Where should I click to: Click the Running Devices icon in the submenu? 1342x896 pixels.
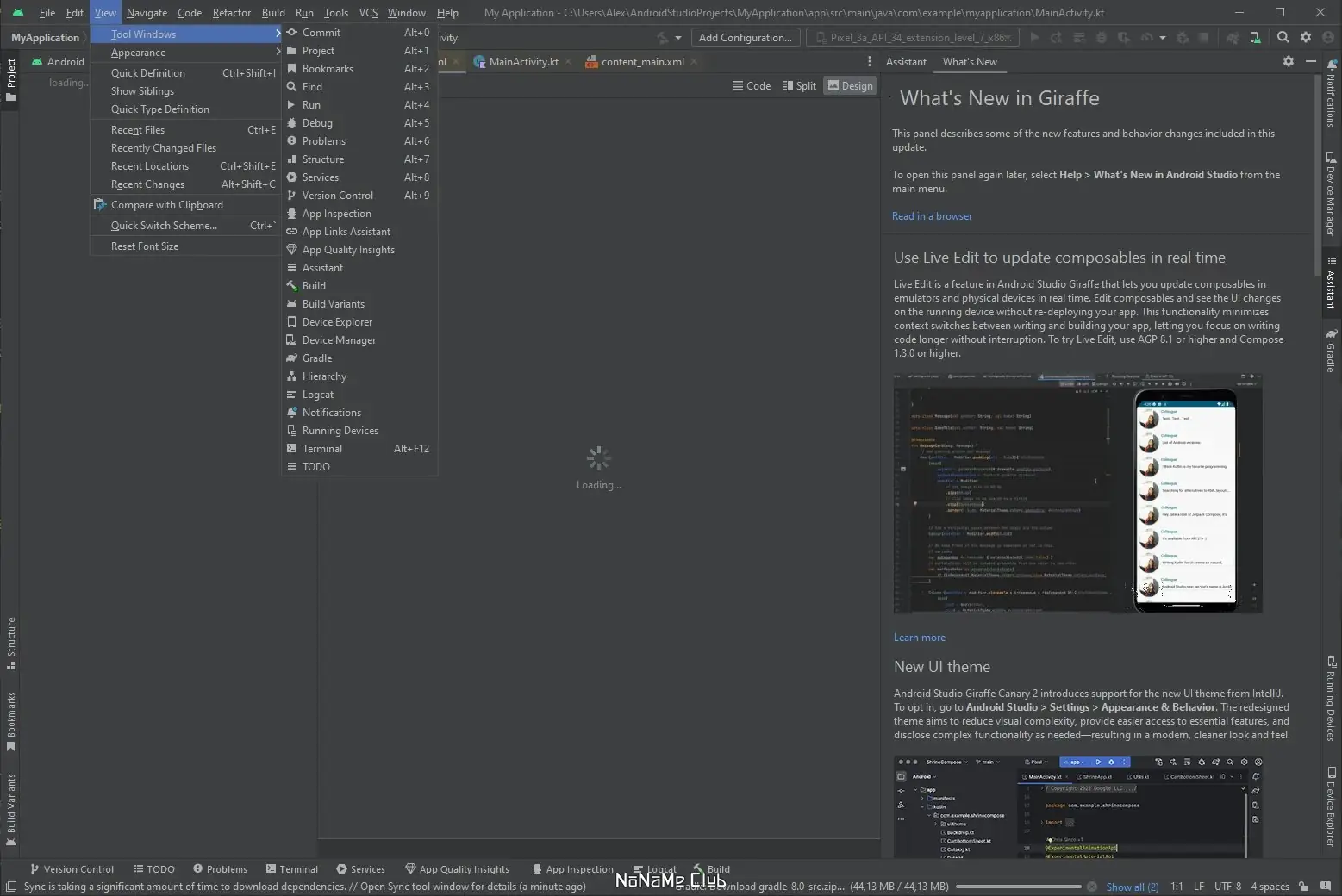(292, 431)
